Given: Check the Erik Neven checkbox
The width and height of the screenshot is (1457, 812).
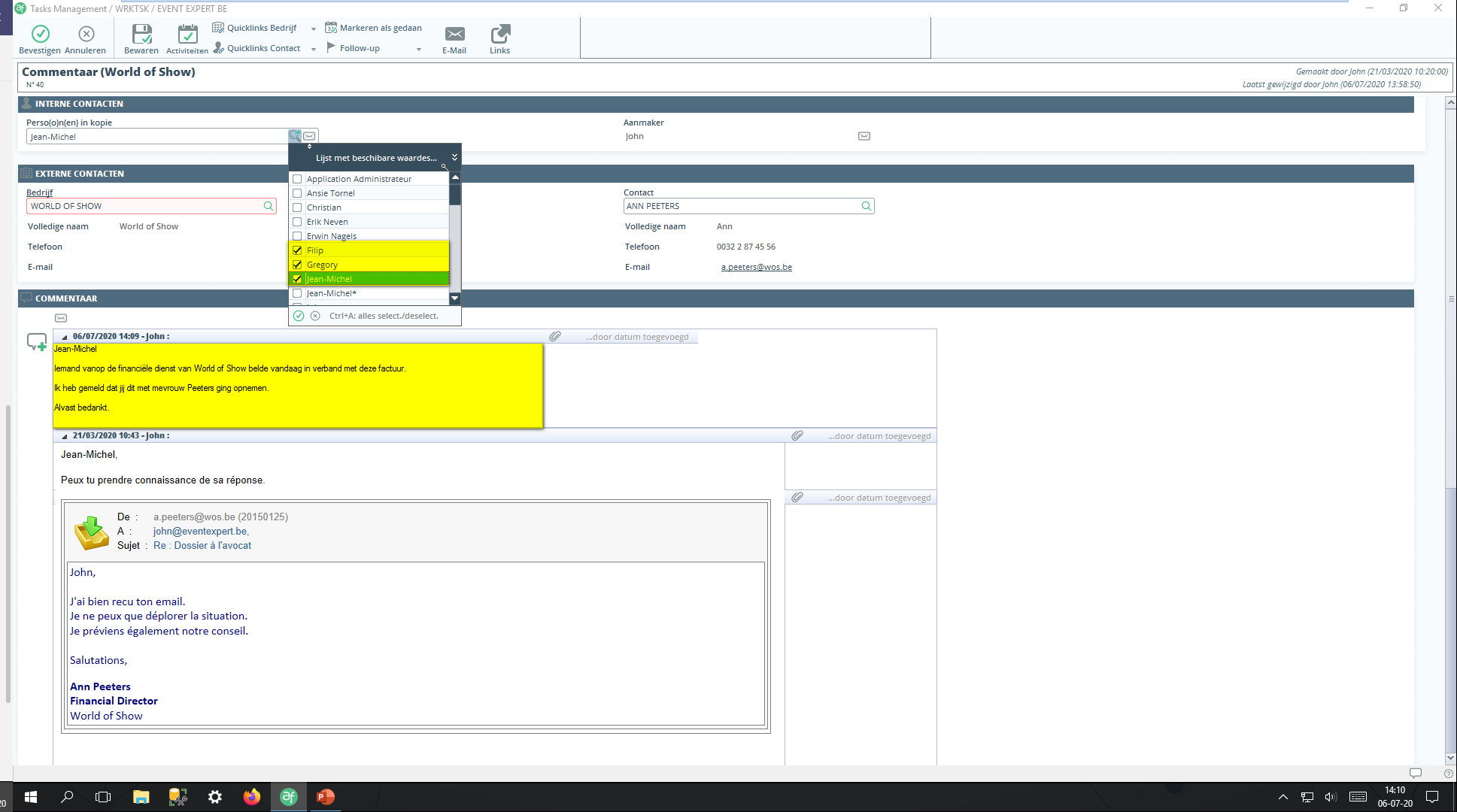Looking at the screenshot, I should [297, 222].
